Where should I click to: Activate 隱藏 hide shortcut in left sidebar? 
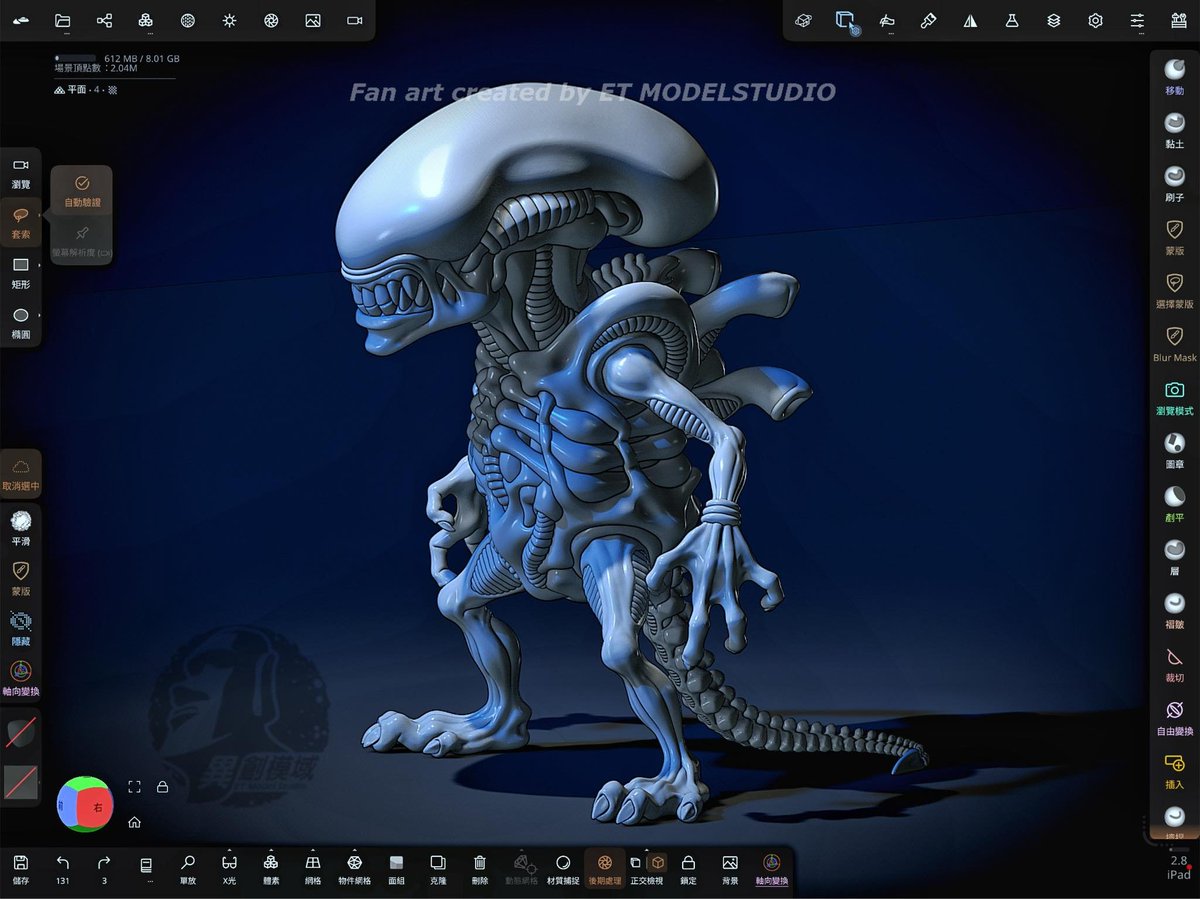pos(21,628)
